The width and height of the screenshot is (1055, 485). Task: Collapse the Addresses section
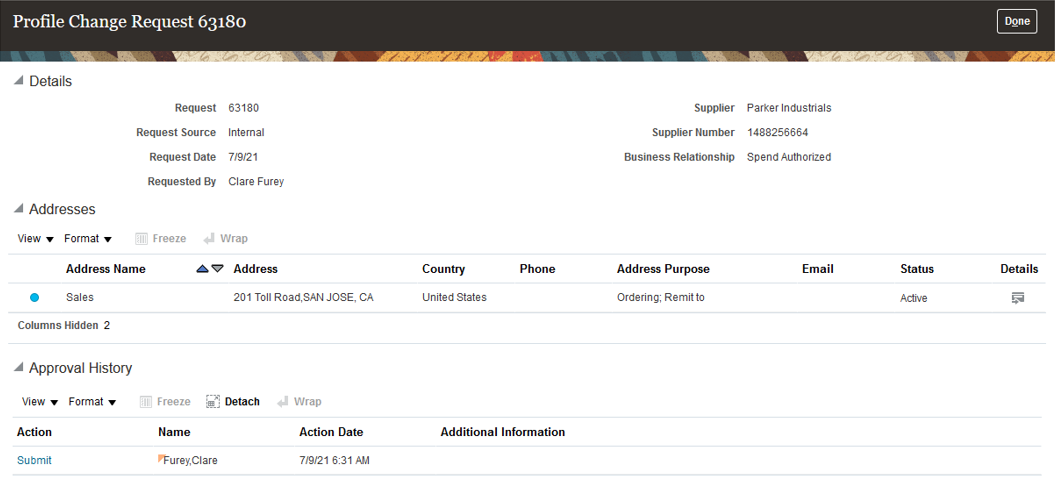[19, 209]
